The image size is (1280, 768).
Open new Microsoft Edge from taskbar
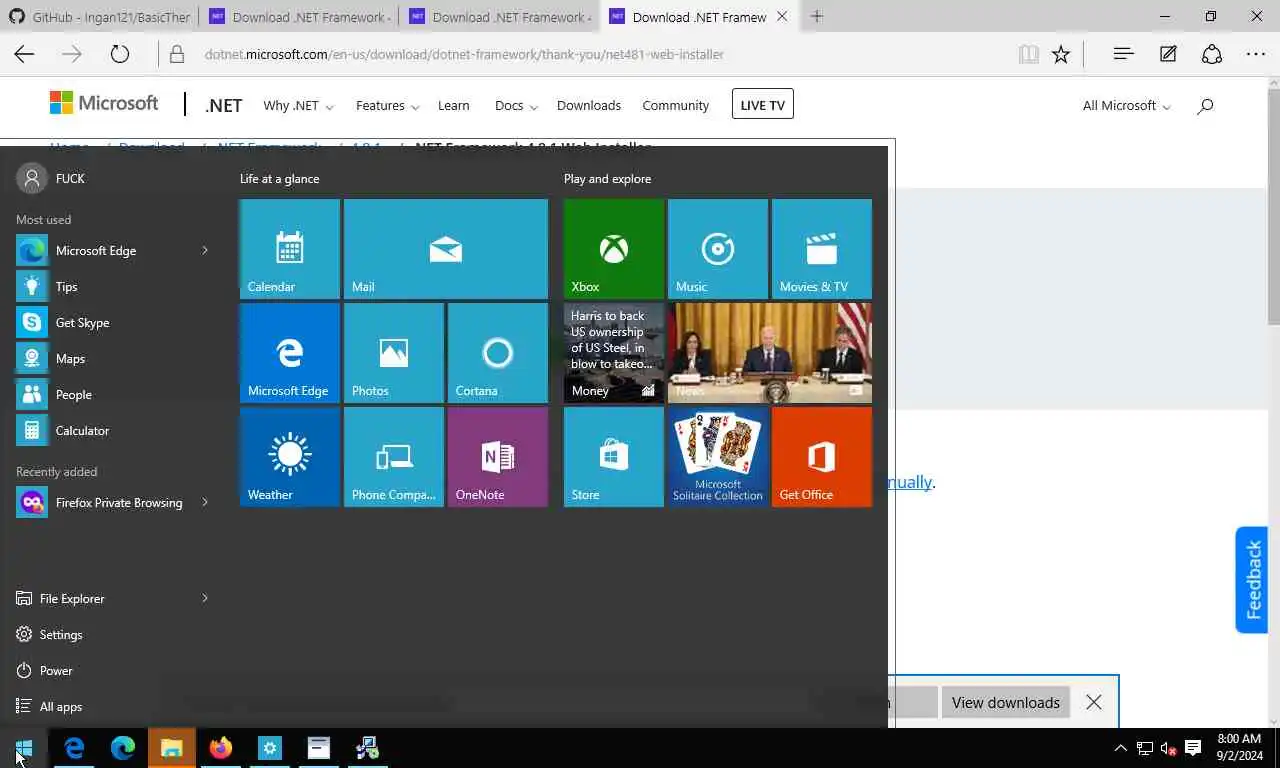coord(123,748)
